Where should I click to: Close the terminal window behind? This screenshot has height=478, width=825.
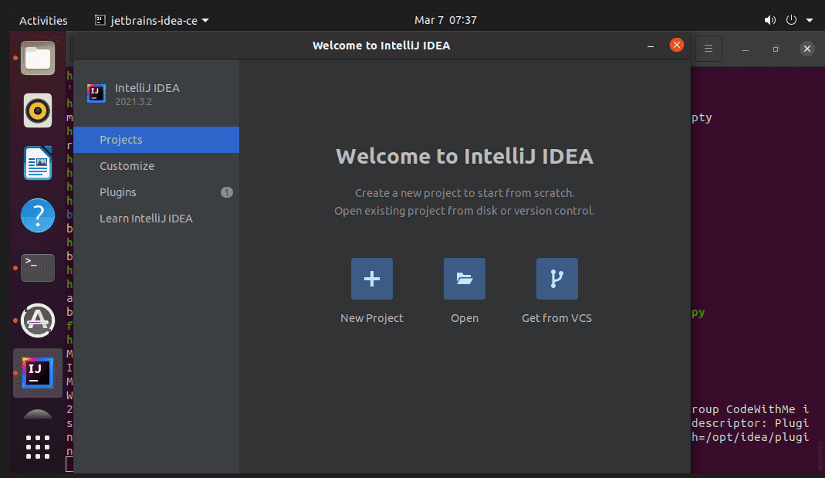(x=807, y=49)
